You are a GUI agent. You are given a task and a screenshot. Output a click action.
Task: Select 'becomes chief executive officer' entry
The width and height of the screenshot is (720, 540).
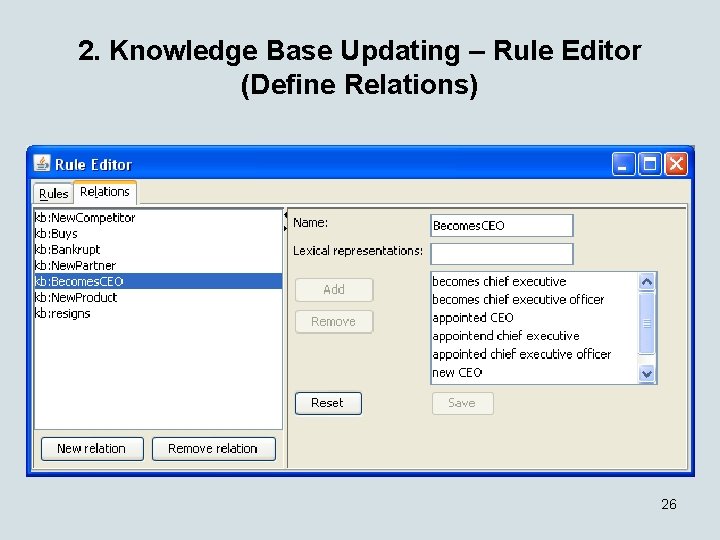[x=534, y=299]
